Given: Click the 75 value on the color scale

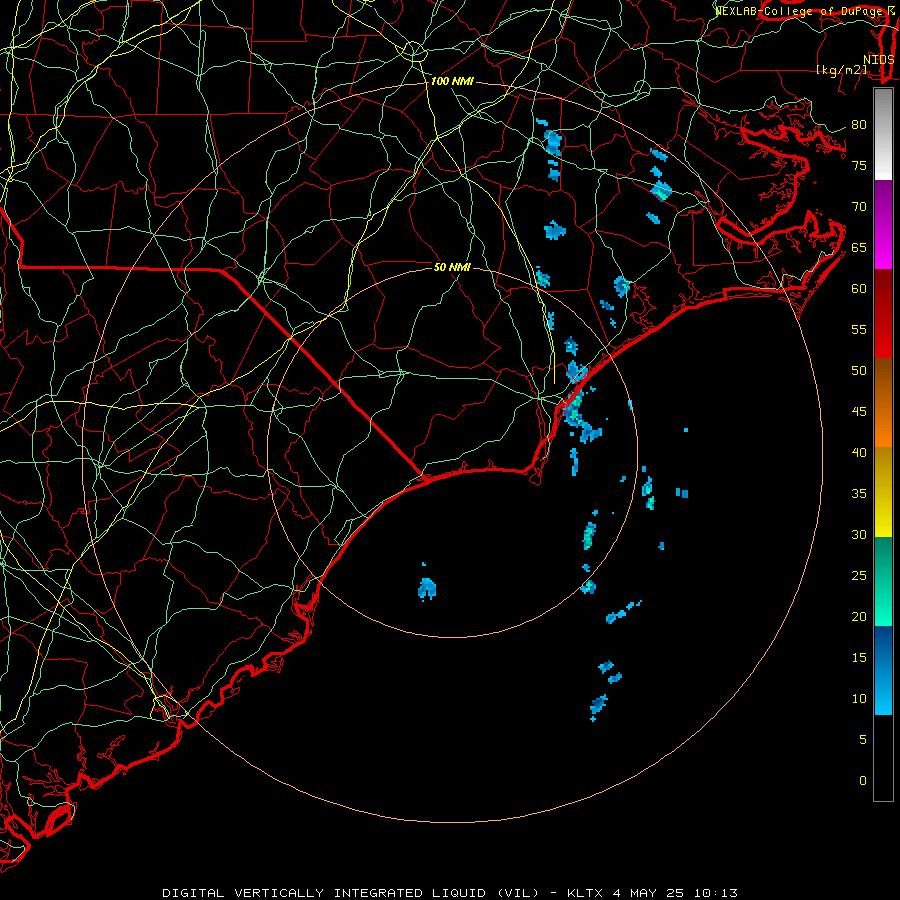Looking at the screenshot, I should pos(859,165).
